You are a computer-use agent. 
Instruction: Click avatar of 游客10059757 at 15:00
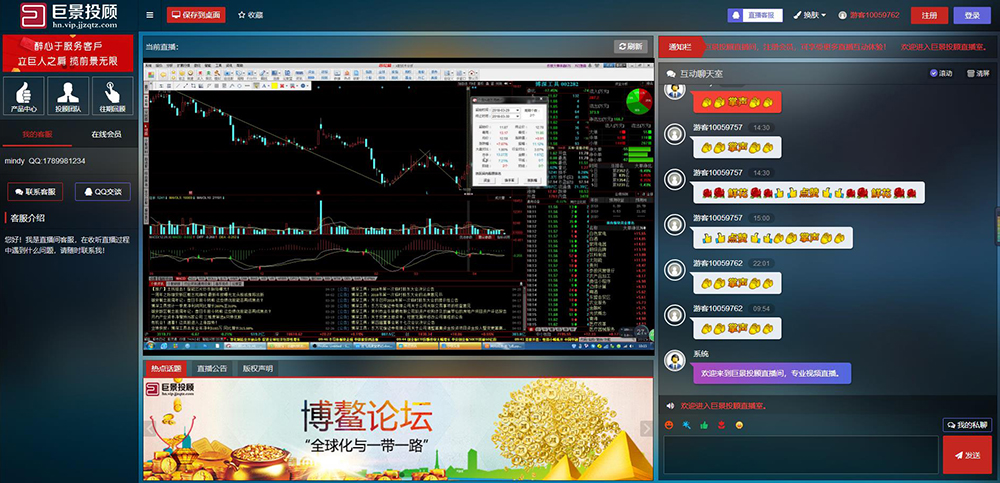point(675,224)
